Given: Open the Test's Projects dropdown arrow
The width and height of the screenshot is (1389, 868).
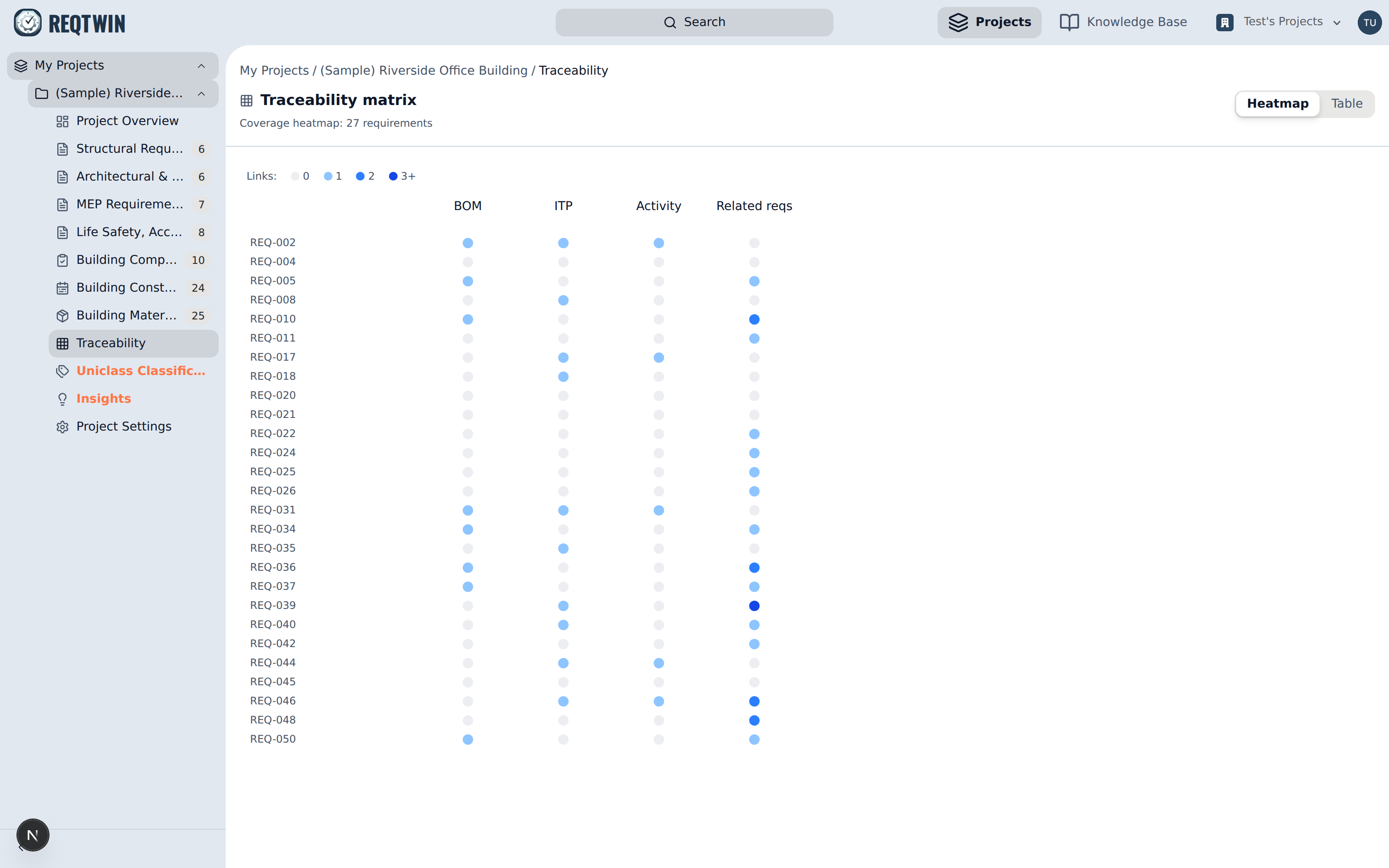Looking at the screenshot, I should coord(1337,23).
